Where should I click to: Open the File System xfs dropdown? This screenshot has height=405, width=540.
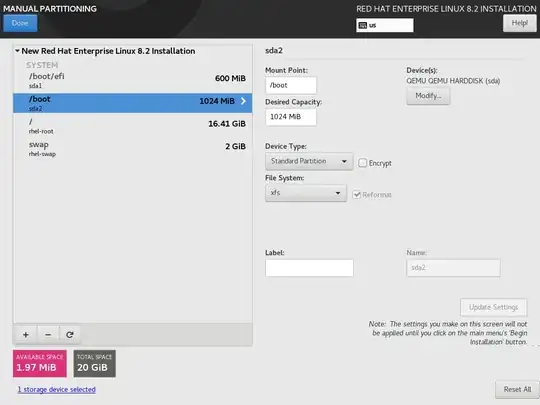tap(305, 193)
